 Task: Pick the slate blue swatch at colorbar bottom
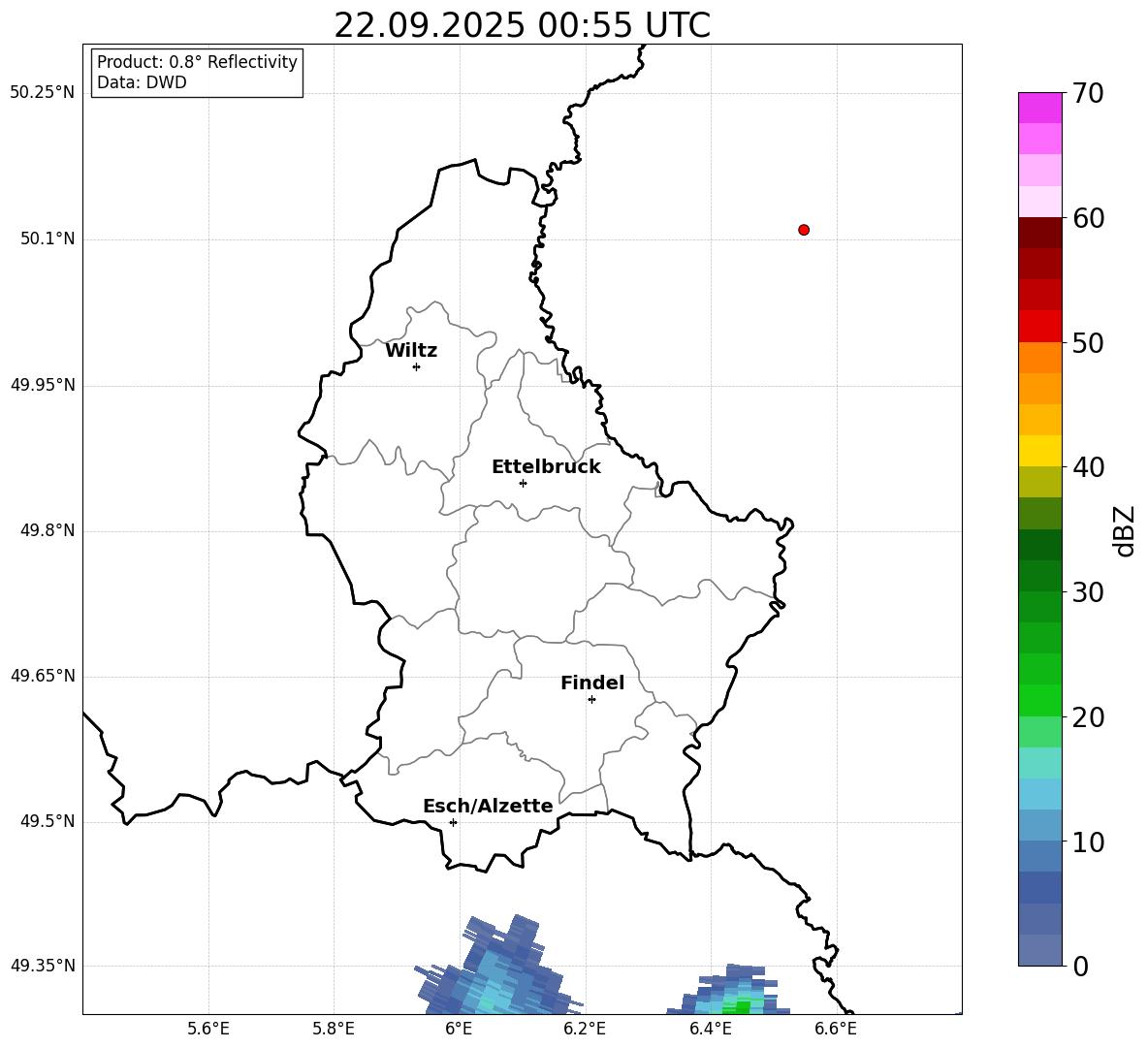1039,950
